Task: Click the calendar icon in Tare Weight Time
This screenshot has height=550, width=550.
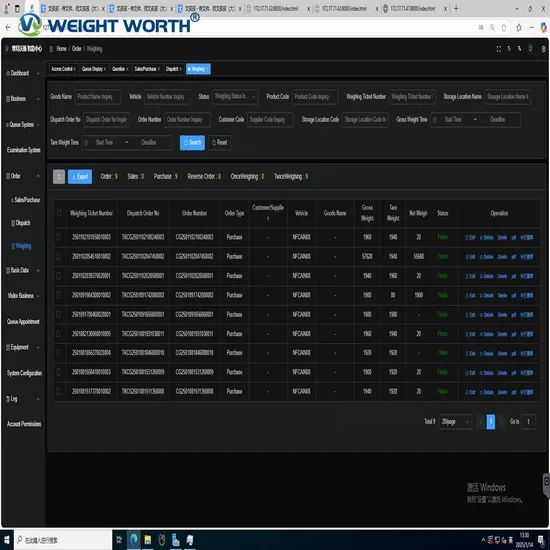Action: tap(86, 142)
